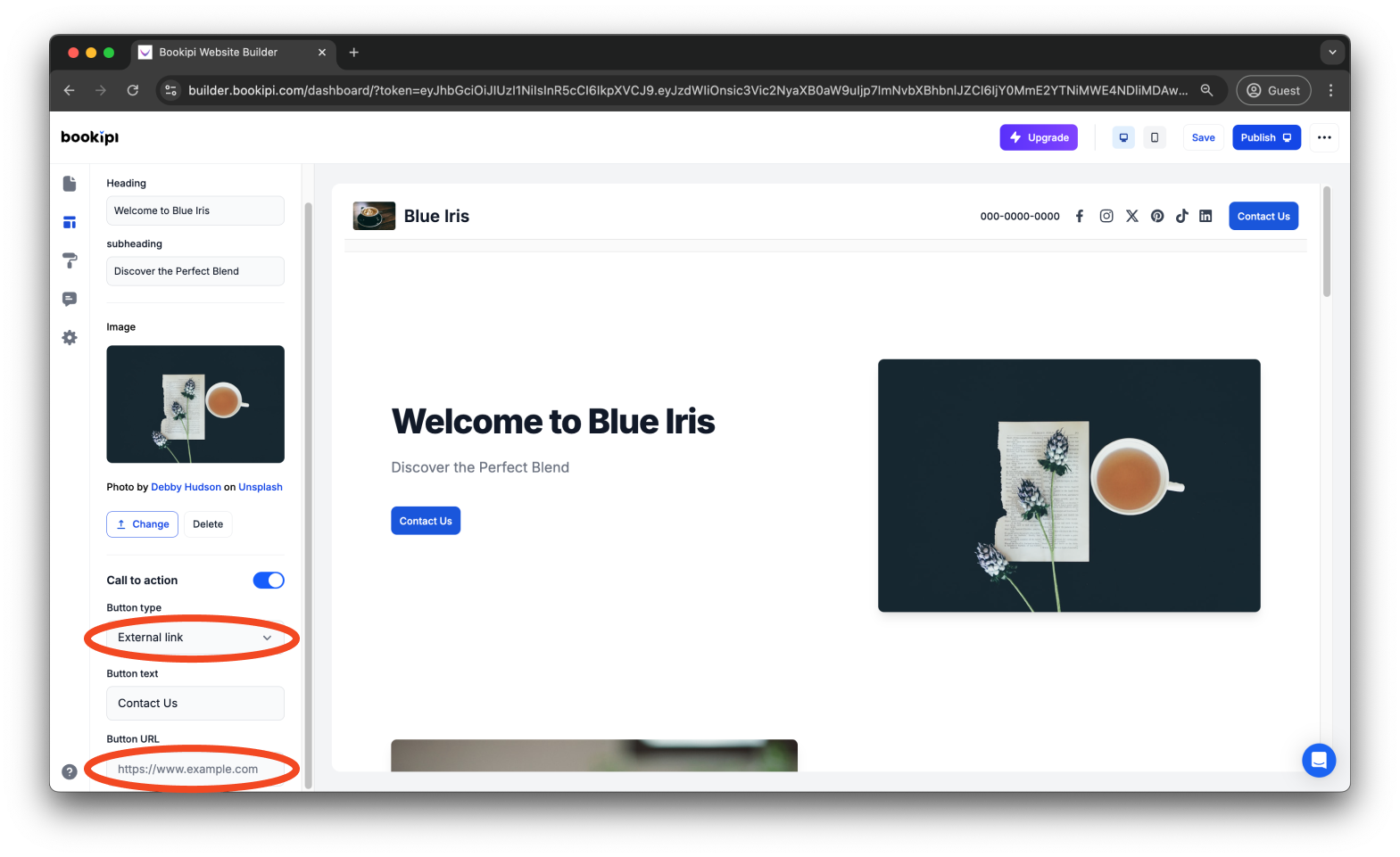Viewport: 1400px width, 857px height.
Task: Click the Button text input field
Action: point(195,704)
